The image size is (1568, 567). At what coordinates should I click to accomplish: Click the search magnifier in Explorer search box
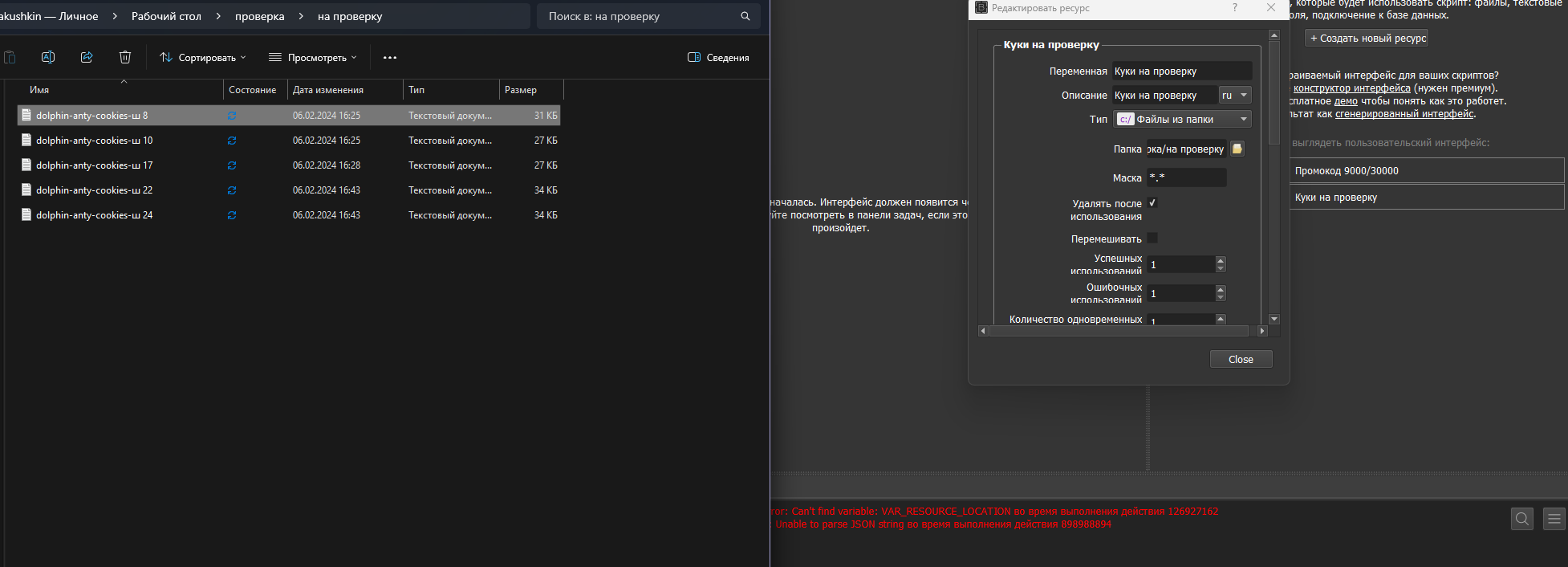pos(745,16)
